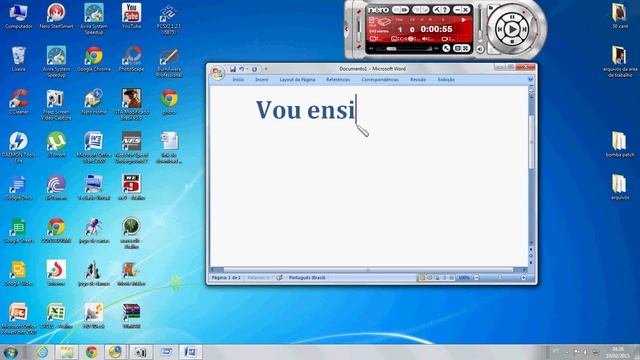Open Chrome from the taskbar

[x=91, y=352]
